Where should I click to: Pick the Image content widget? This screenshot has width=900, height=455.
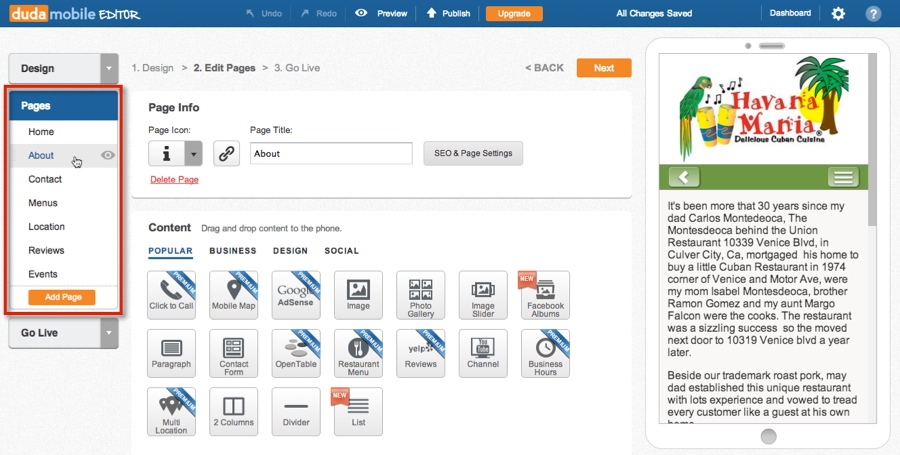pos(358,295)
